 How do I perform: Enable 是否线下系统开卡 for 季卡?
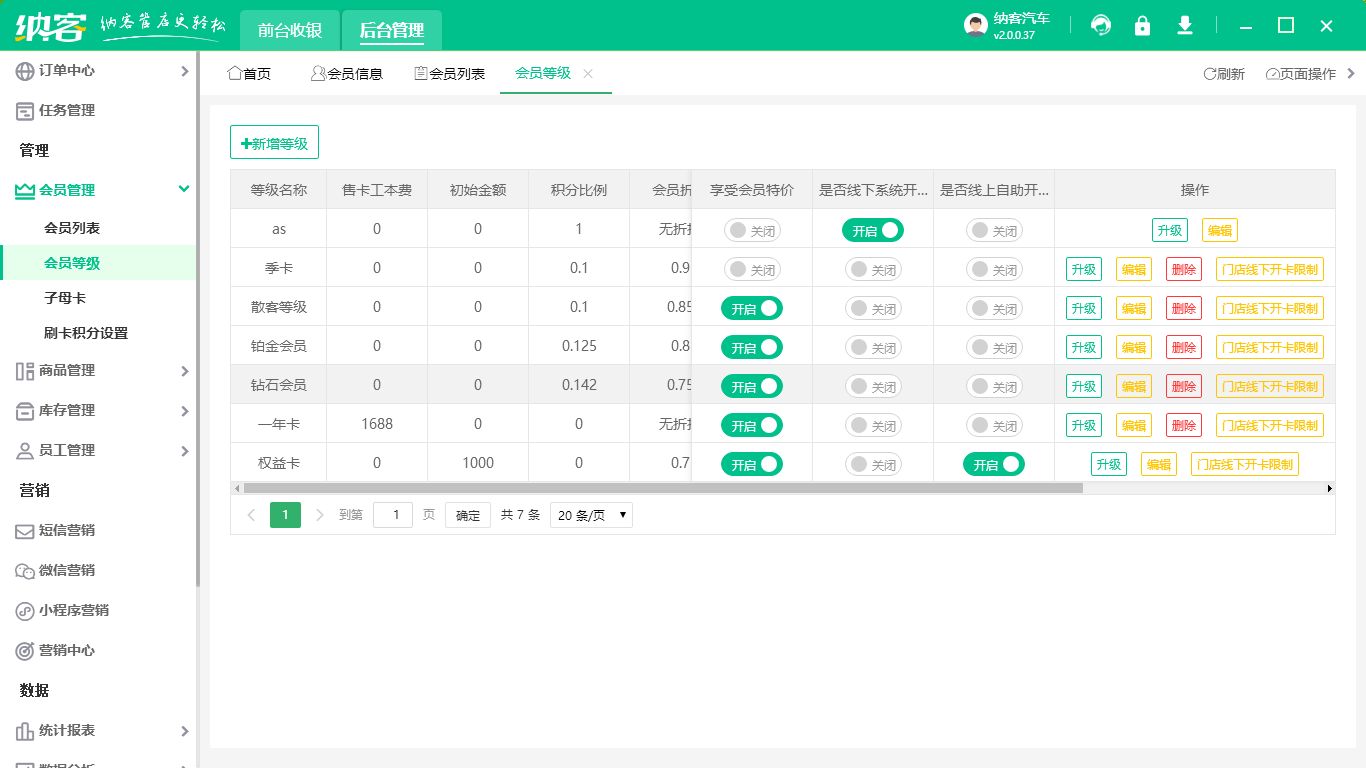coord(873,268)
